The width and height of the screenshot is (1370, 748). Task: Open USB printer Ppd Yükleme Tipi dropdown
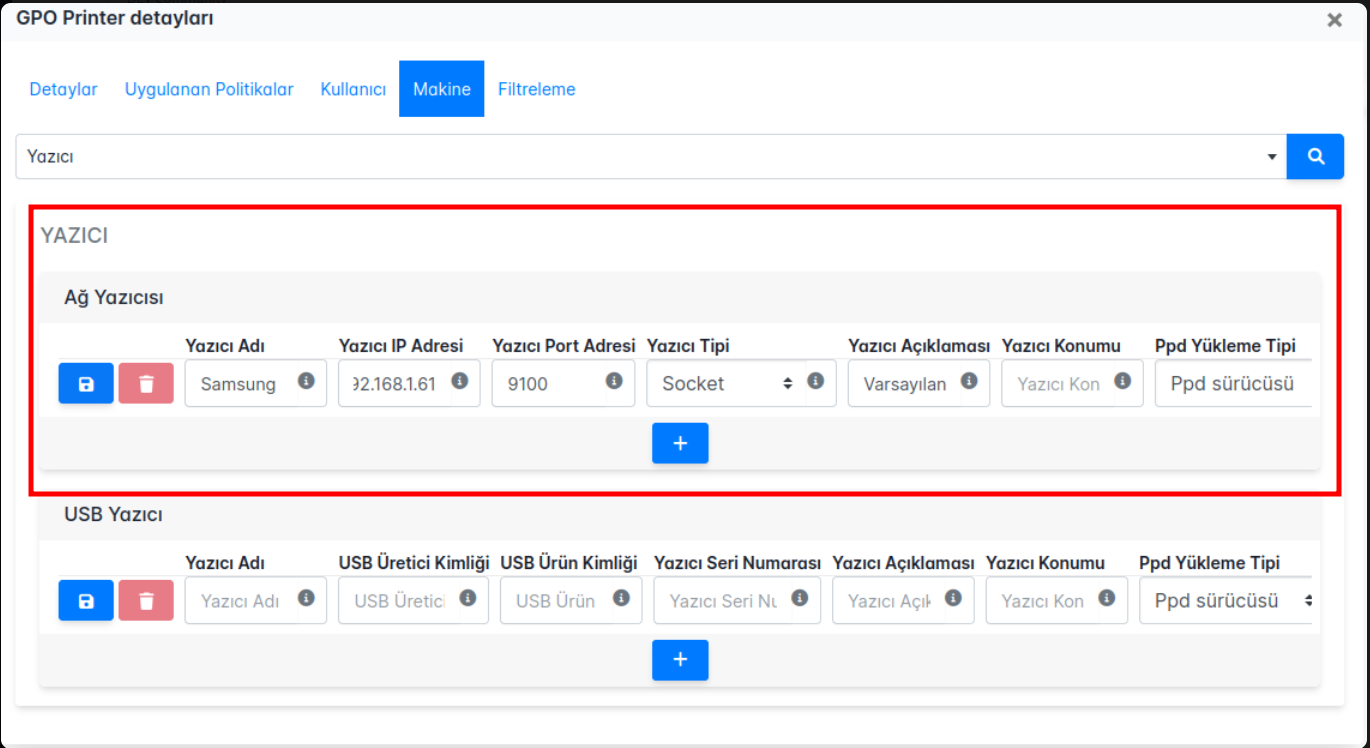click(1225, 601)
